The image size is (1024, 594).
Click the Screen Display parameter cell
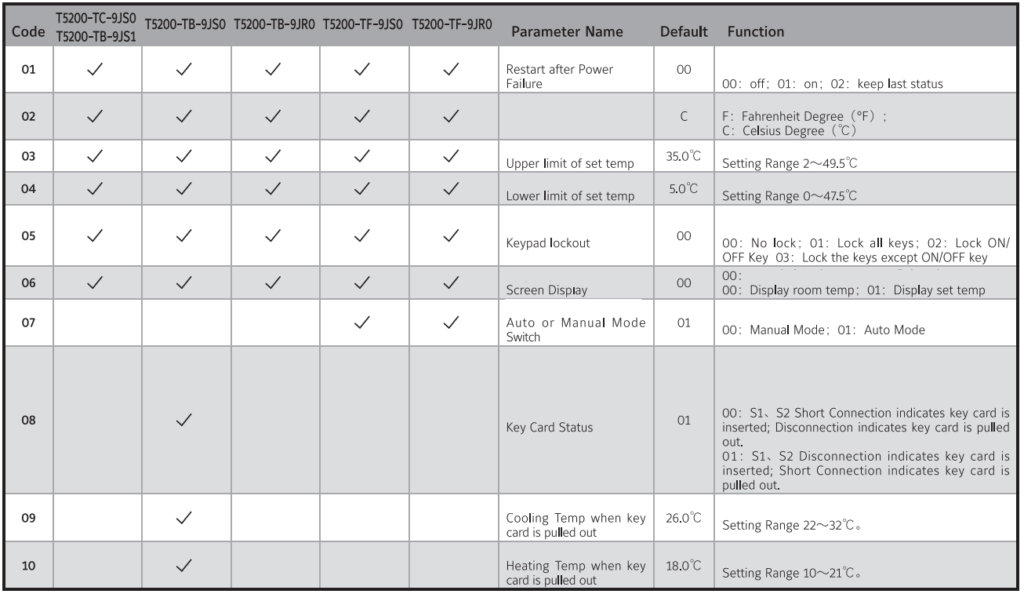[547, 290]
